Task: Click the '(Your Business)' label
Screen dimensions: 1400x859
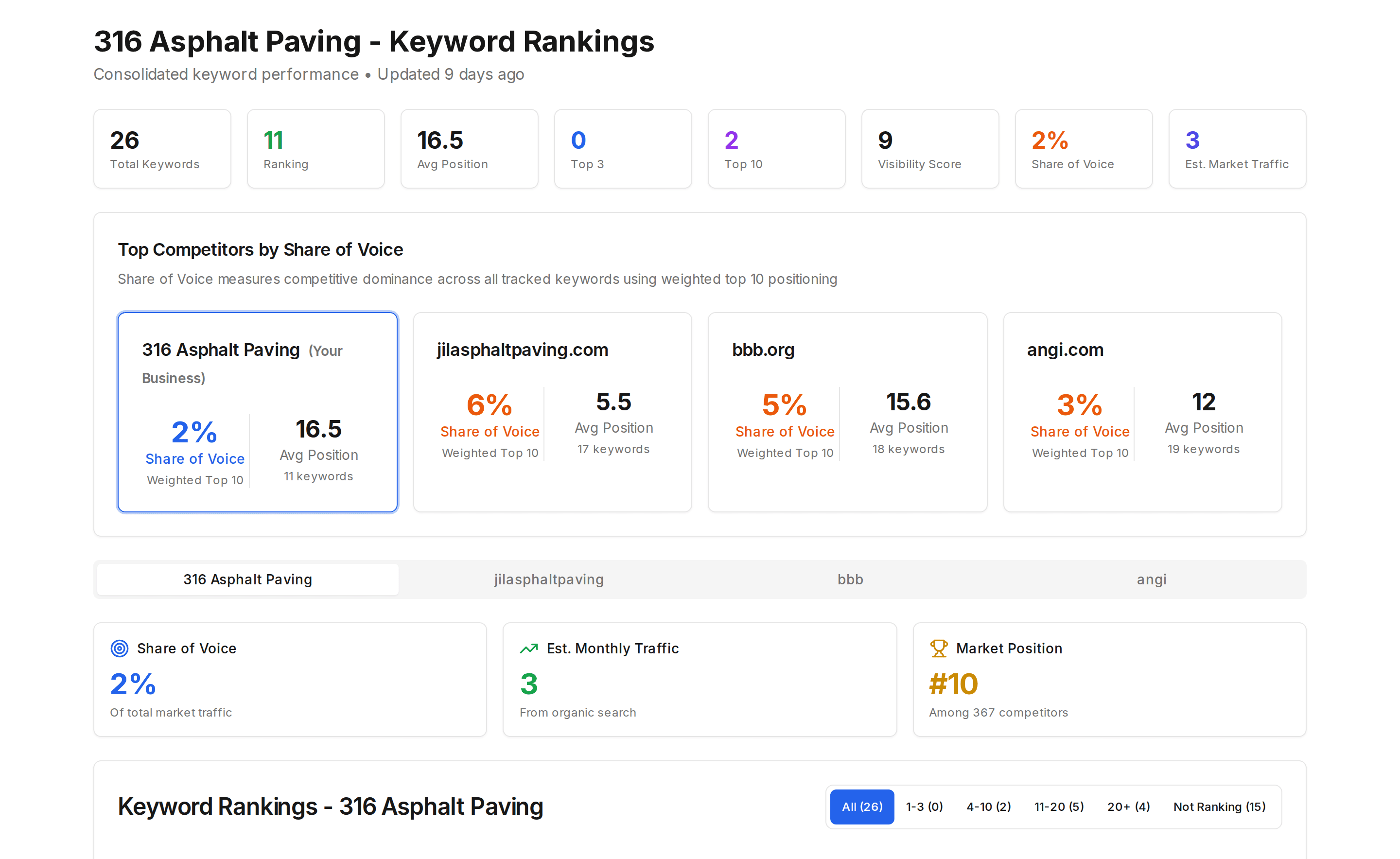Action: click(x=242, y=364)
